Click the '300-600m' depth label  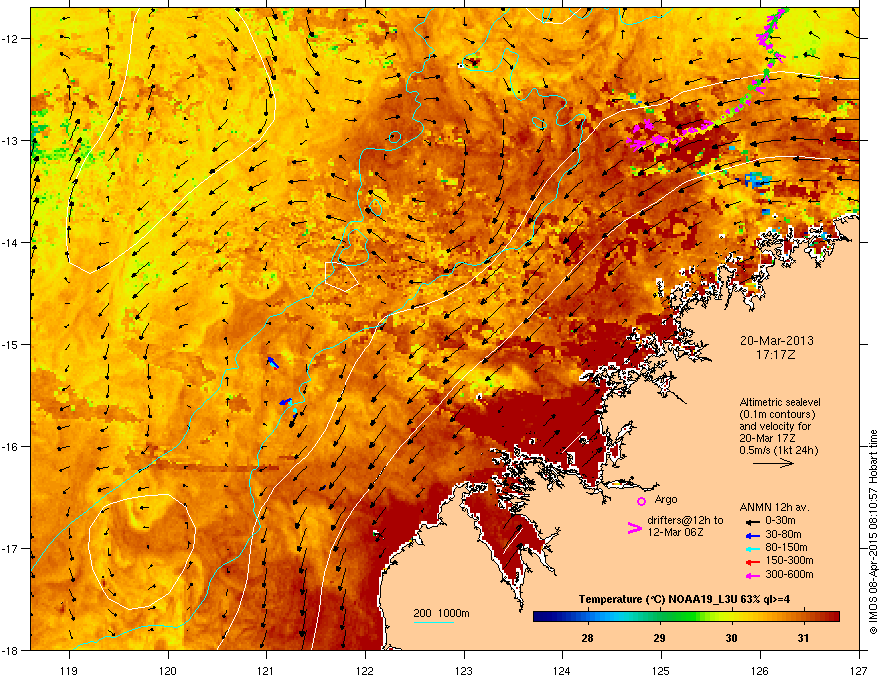coord(789,574)
